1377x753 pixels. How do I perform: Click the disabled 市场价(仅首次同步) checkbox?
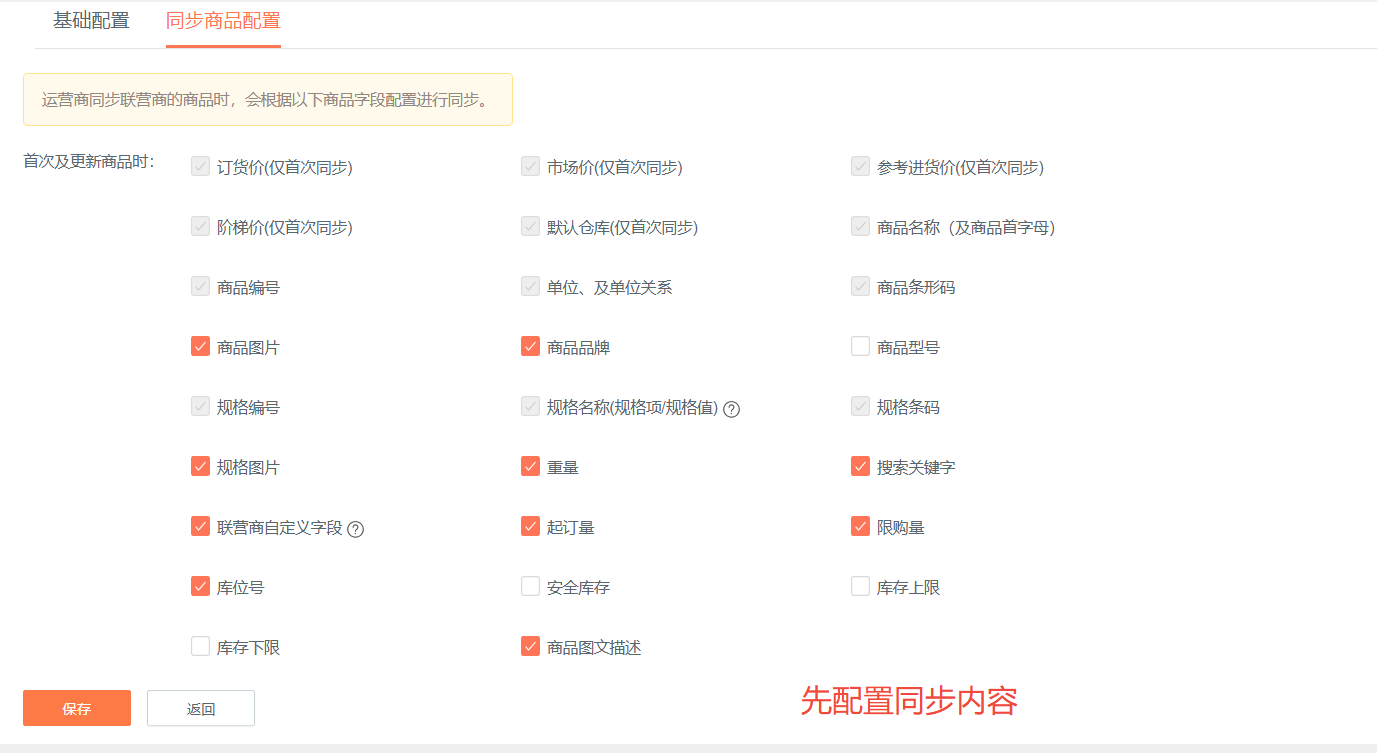(530, 166)
